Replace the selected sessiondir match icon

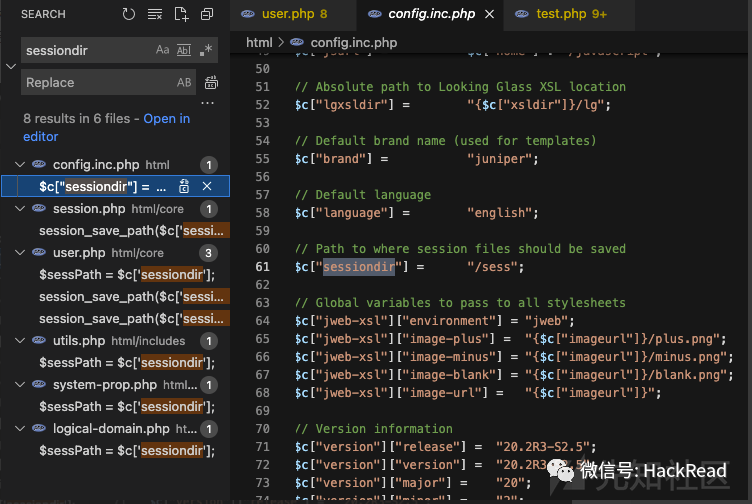pyautogui.click(x=184, y=187)
